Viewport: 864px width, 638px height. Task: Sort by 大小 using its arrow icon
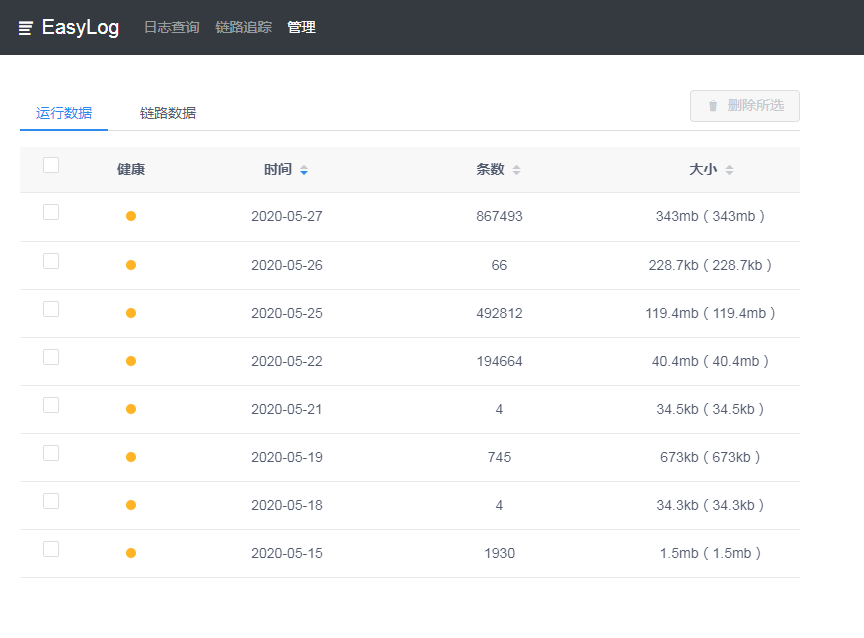tap(729, 170)
